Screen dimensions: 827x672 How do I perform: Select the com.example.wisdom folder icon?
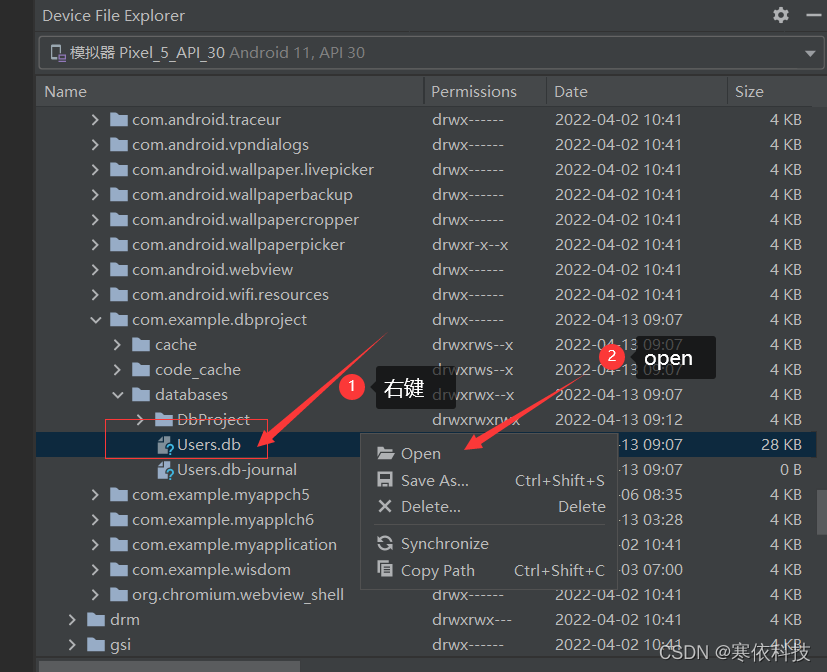(119, 570)
